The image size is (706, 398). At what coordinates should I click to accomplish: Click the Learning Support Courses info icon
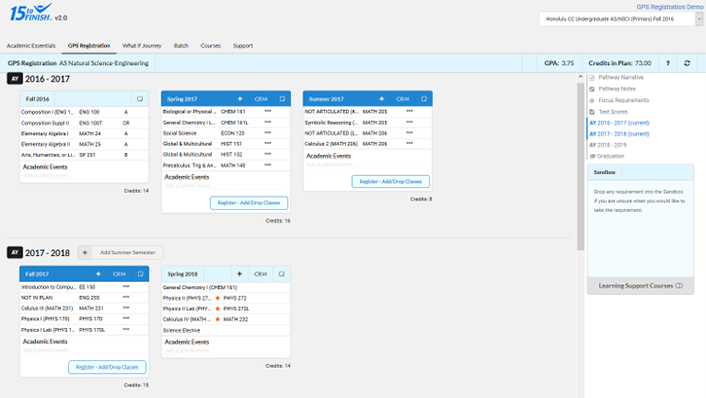679,286
